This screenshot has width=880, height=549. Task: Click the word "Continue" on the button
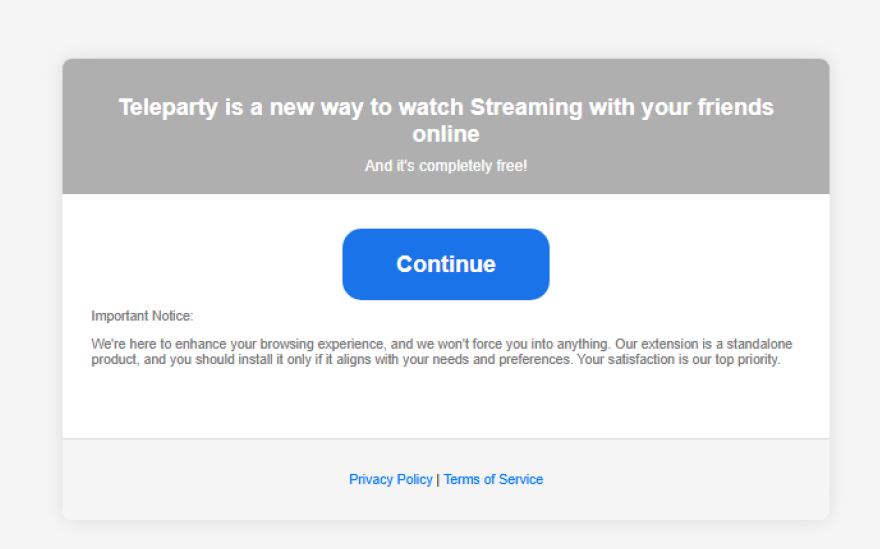click(x=446, y=264)
